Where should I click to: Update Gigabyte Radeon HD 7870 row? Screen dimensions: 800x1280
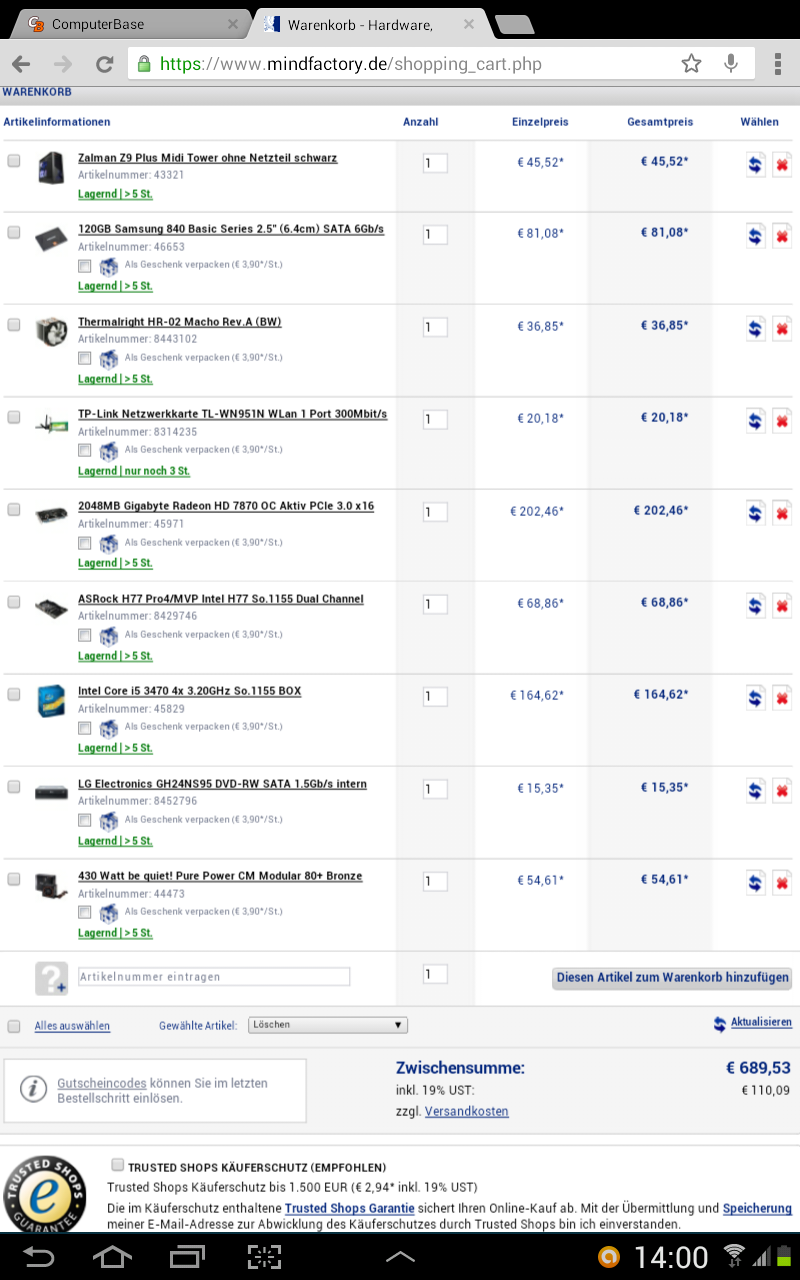[755, 513]
